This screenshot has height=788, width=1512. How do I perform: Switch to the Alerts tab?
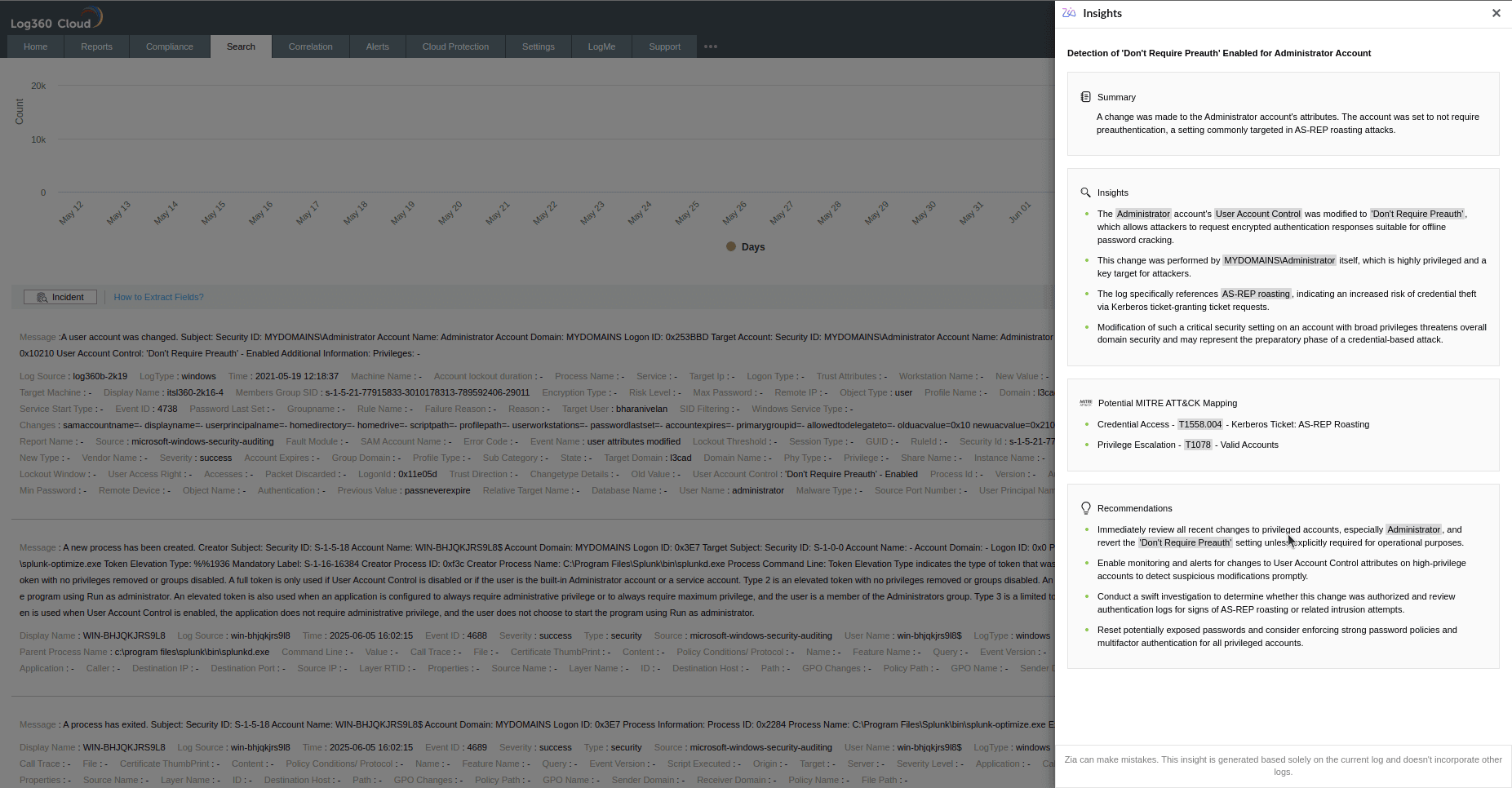(378, 46)
